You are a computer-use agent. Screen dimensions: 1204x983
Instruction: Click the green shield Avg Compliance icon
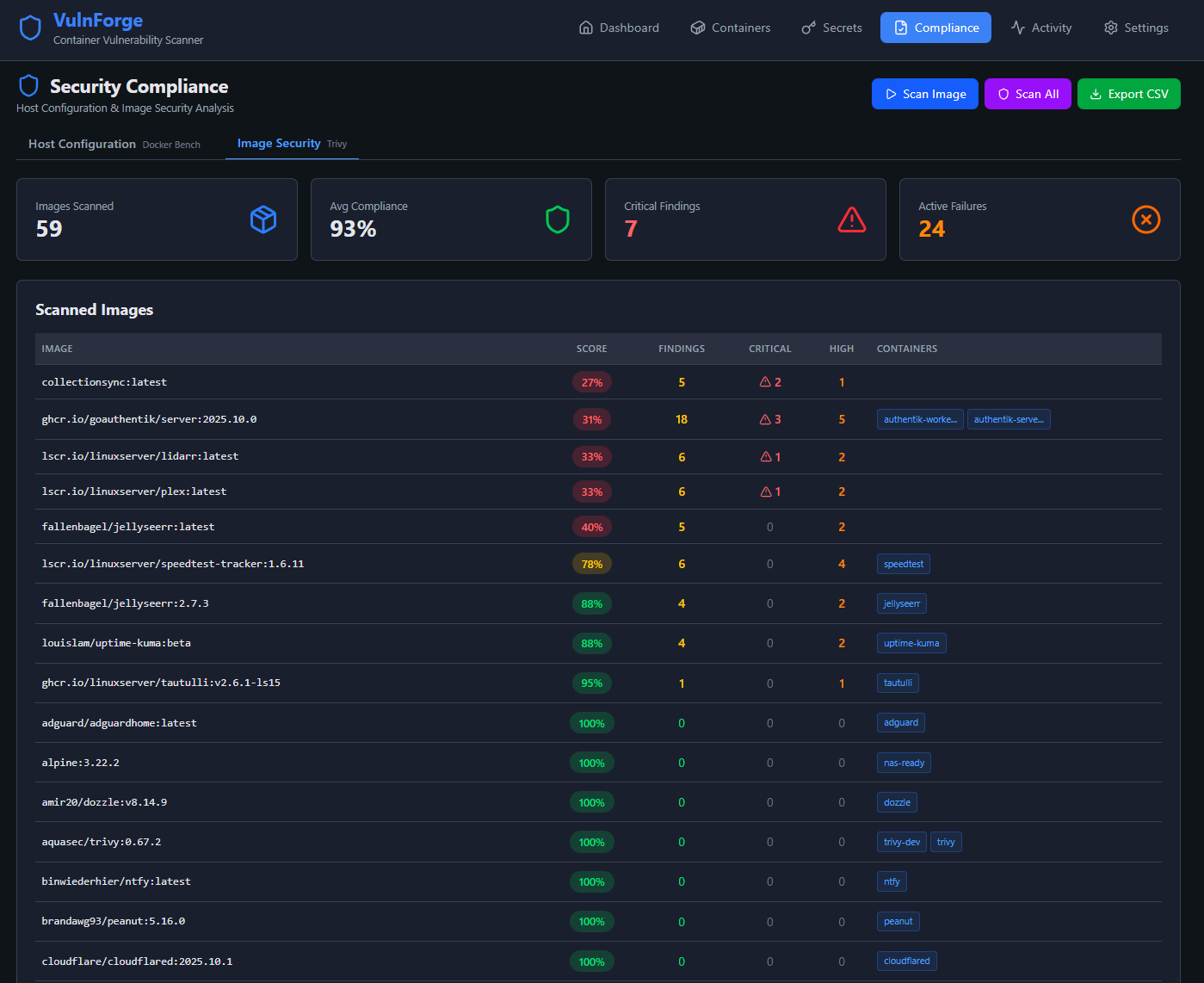[x=558, y=219]
